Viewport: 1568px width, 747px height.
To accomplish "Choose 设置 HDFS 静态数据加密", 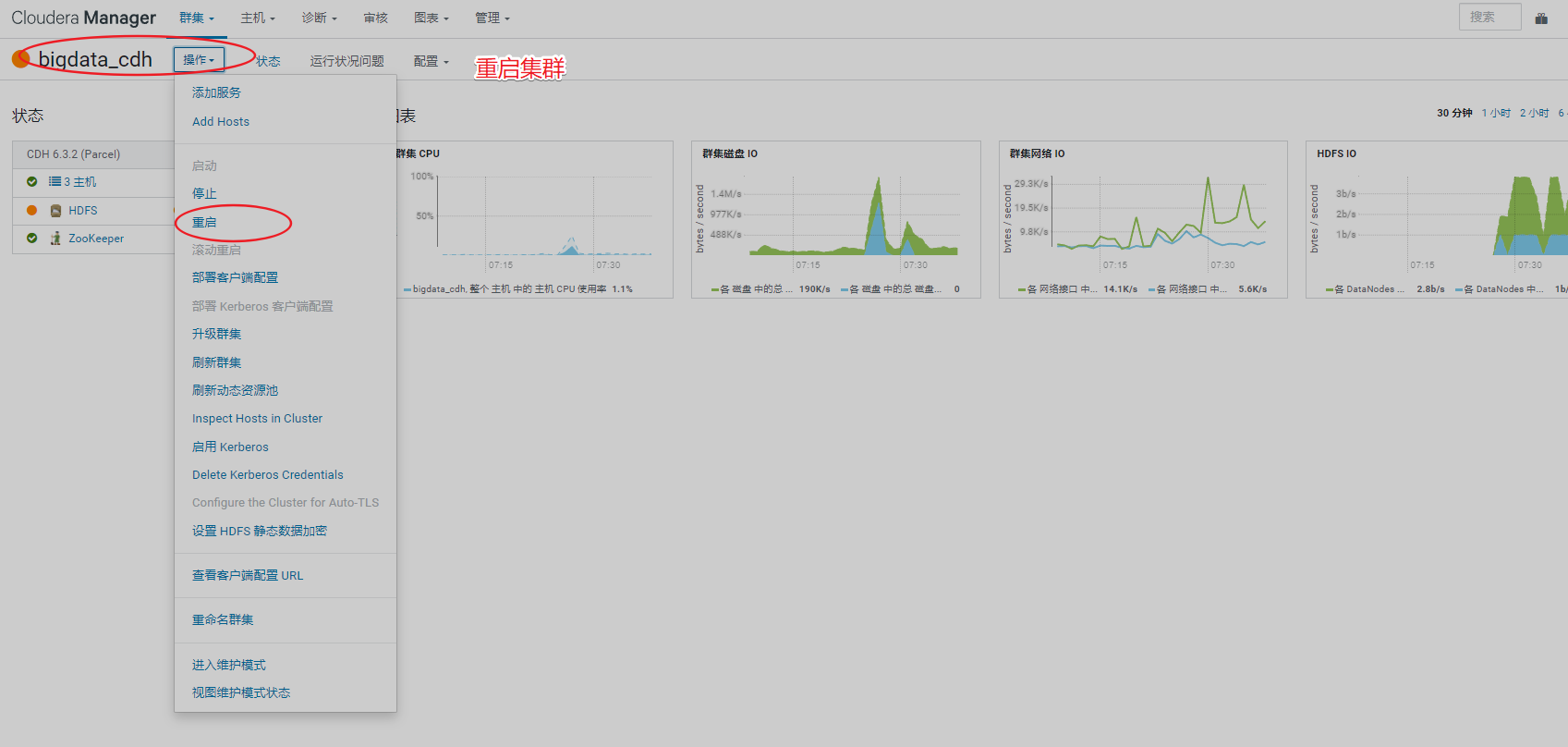I will 260,531.
